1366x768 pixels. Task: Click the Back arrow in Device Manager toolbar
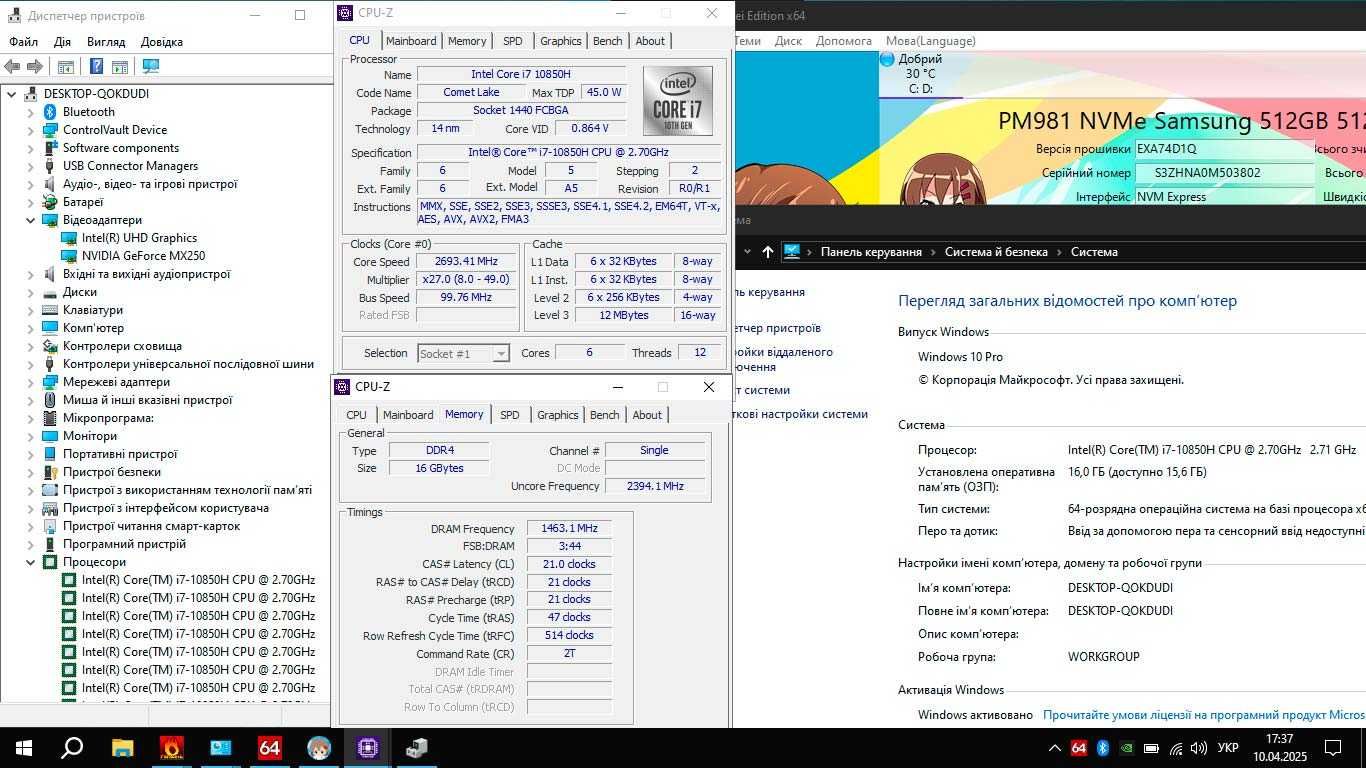(12, 67)
